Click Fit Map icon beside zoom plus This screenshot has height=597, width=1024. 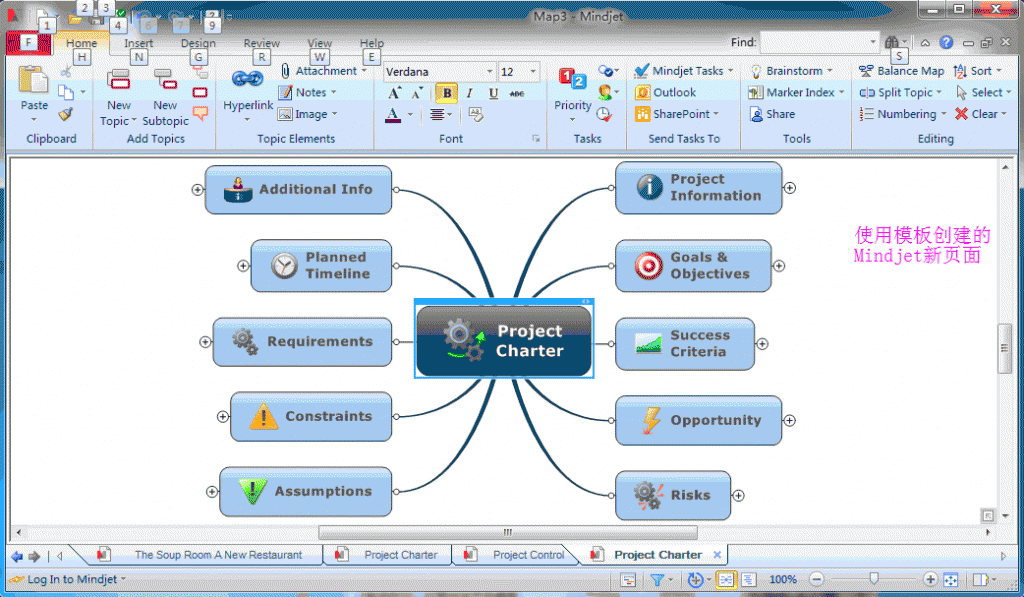pos(951,579)
